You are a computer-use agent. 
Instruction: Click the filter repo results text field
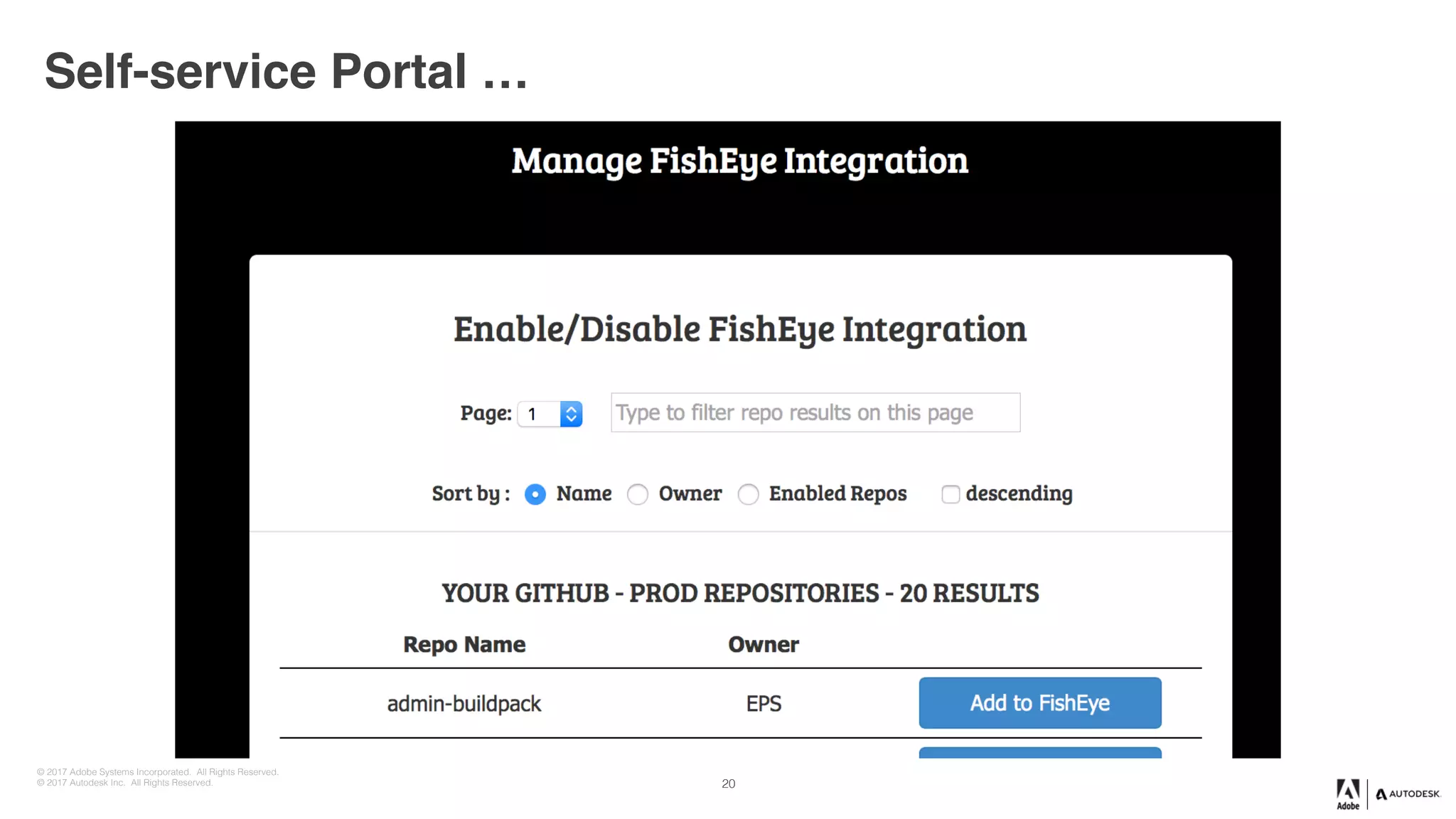pos(815,412)
